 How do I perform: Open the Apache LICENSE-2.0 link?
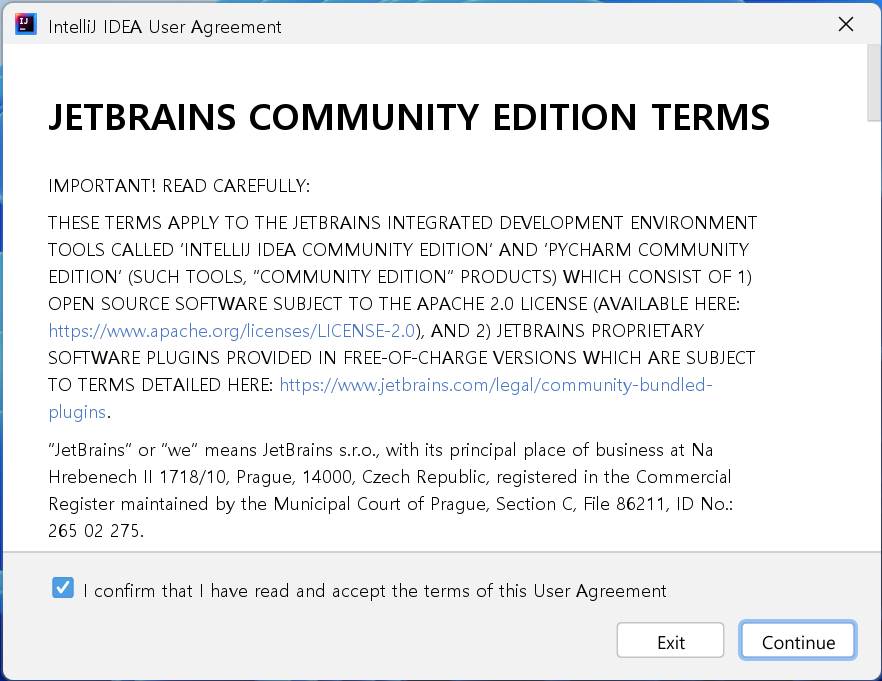click(231, 330)
